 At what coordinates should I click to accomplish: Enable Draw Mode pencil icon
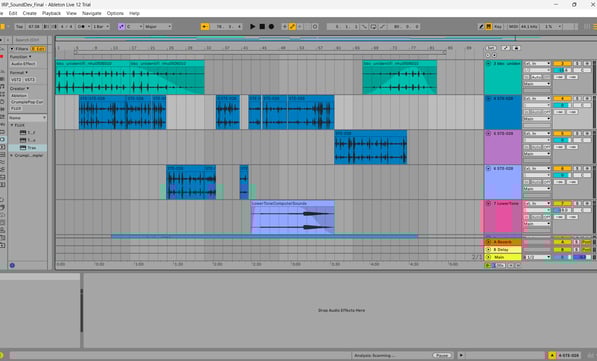pos(481,27)
